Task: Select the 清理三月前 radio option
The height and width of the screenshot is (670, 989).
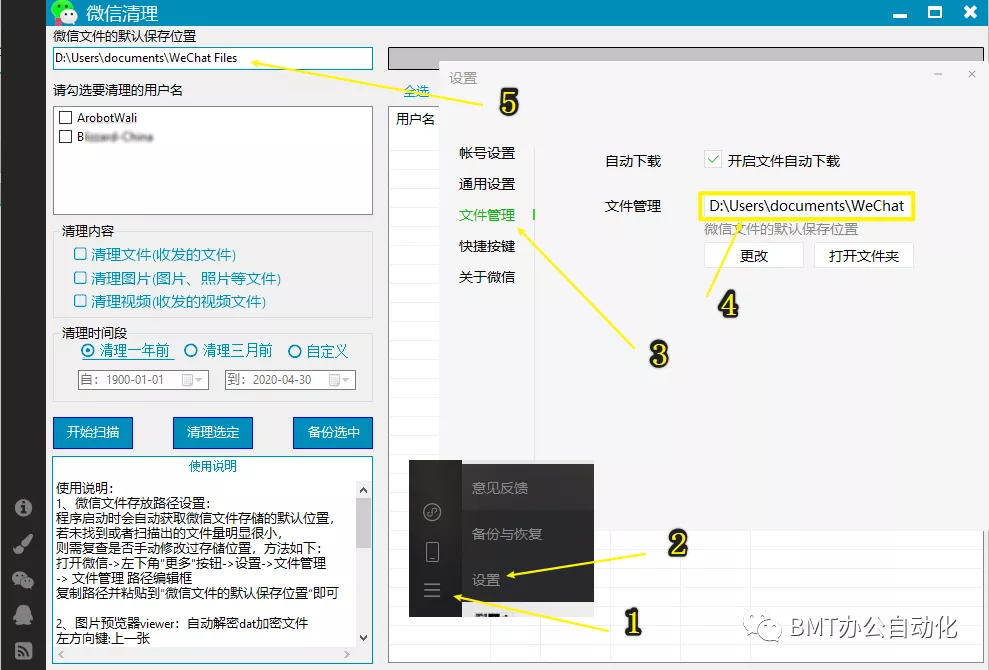Action: (191, 351)
